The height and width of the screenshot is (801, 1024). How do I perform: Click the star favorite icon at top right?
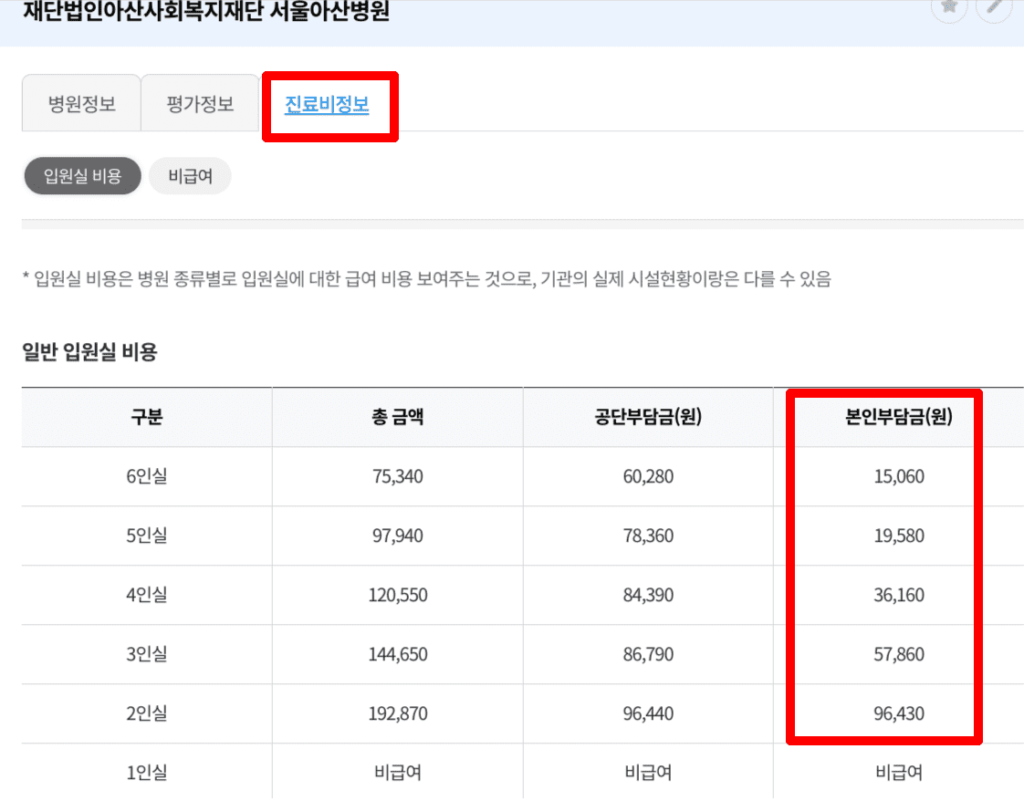click(949, 8)
